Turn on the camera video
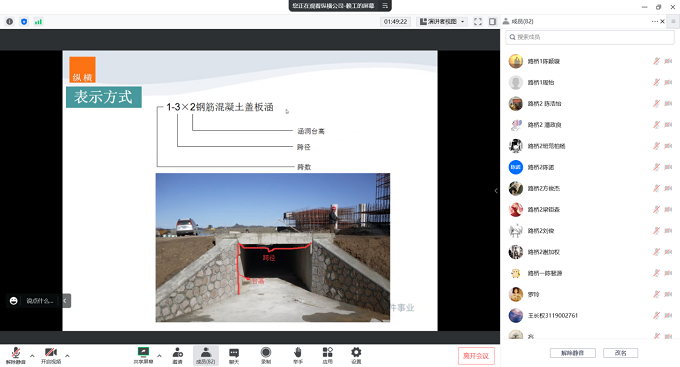Screen dimensions: 680x367 coord(51,355)
